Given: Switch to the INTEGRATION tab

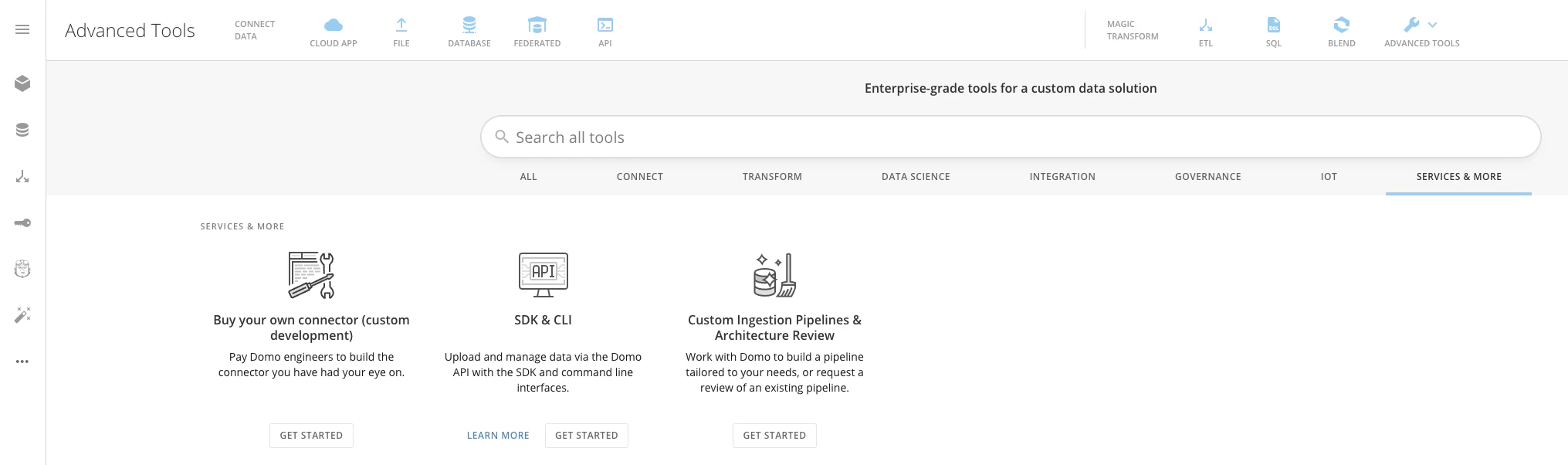Looking at the screenshot, I should coord(1062,177).
